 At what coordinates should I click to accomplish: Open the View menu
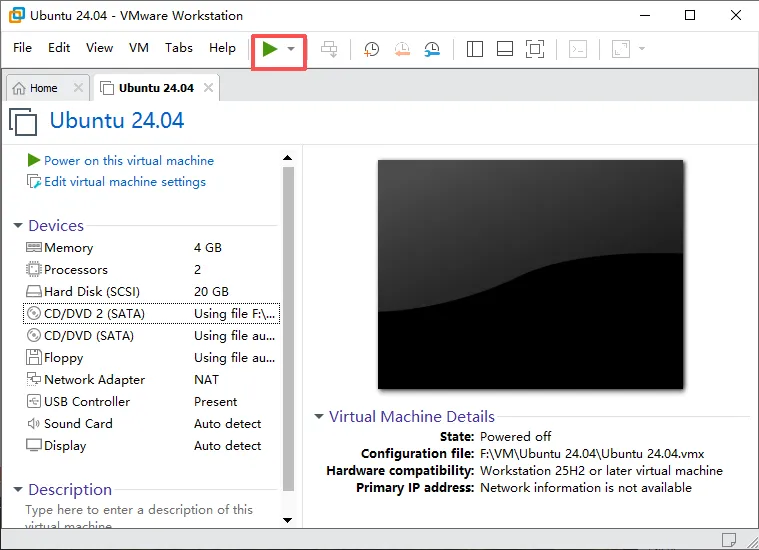point(99,47)
